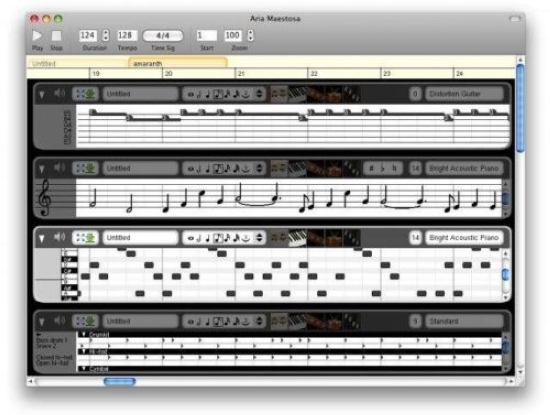The width and height of the screenshot is (550, 415).
Task: Choose drum editor icon in the Standard track
Action: point(334,321)
